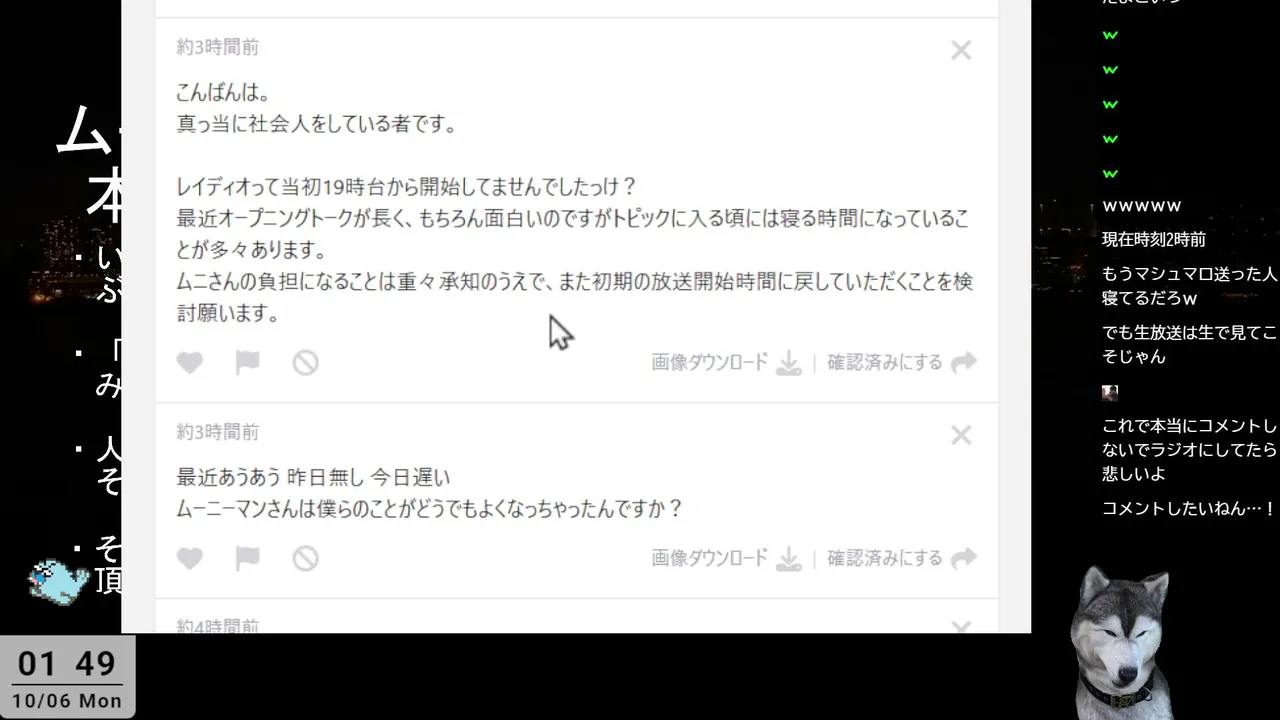The image size is (1280, 720).
Task: Click 確認済みにする on the second message
Action: pyautogui.click(x=885, y=558)
